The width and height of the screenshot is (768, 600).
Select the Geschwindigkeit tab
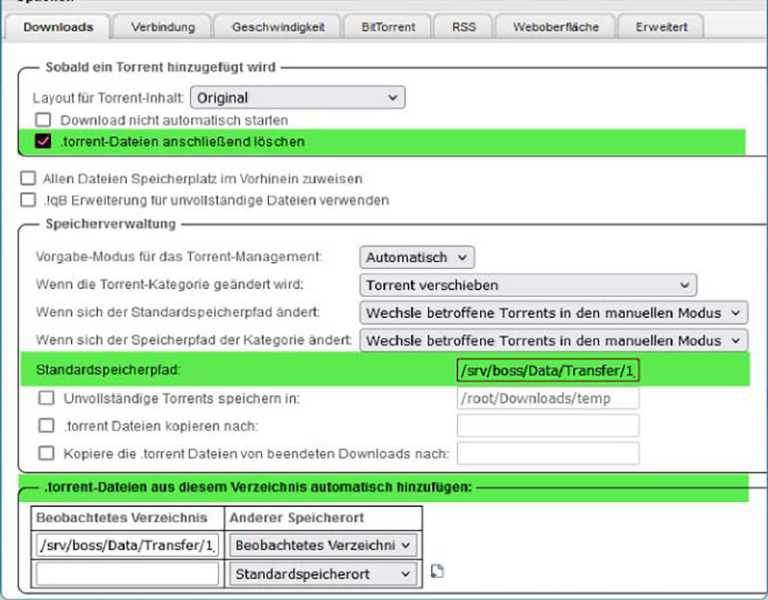click(278, 27)
